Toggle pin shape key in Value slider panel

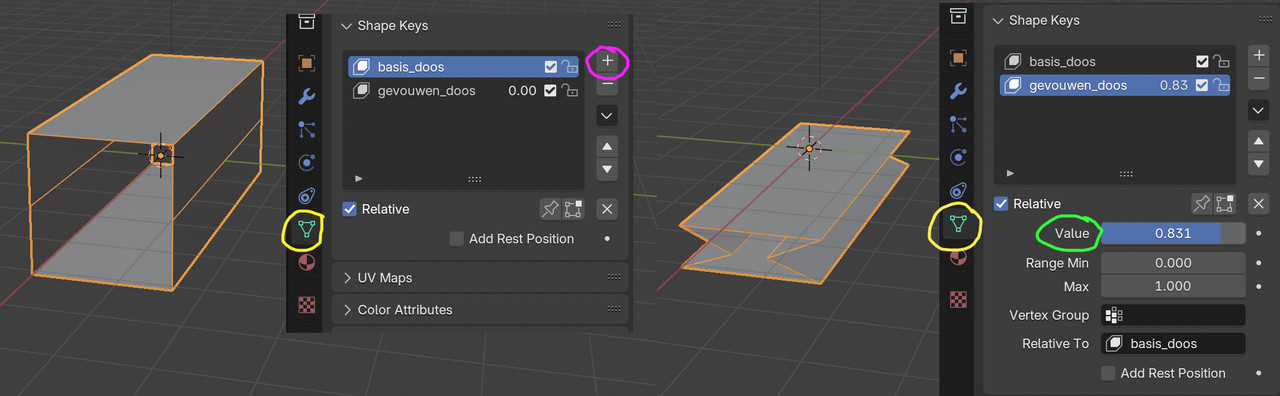tap(1202, 203)
